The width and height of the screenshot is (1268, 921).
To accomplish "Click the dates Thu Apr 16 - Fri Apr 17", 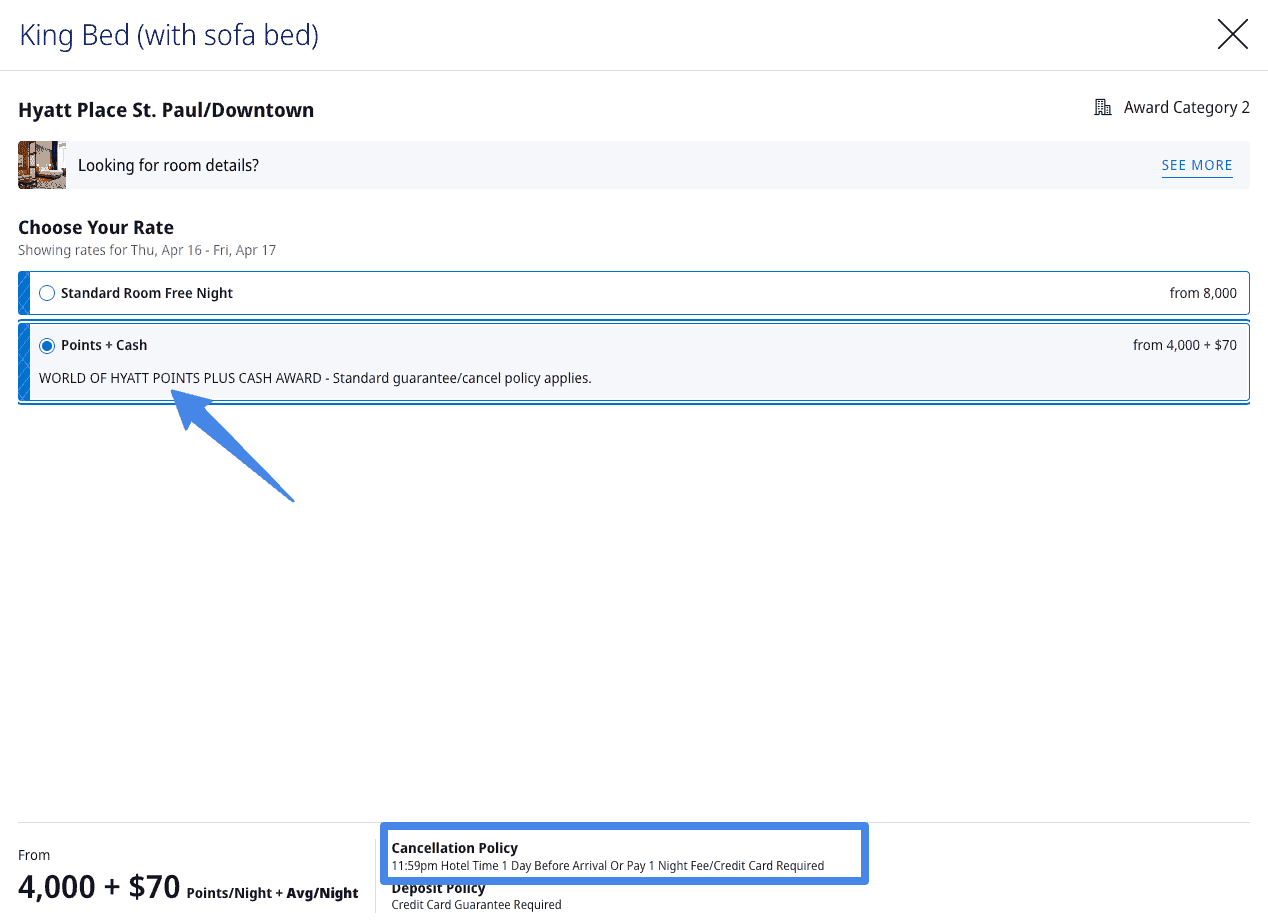I will 147,250.
